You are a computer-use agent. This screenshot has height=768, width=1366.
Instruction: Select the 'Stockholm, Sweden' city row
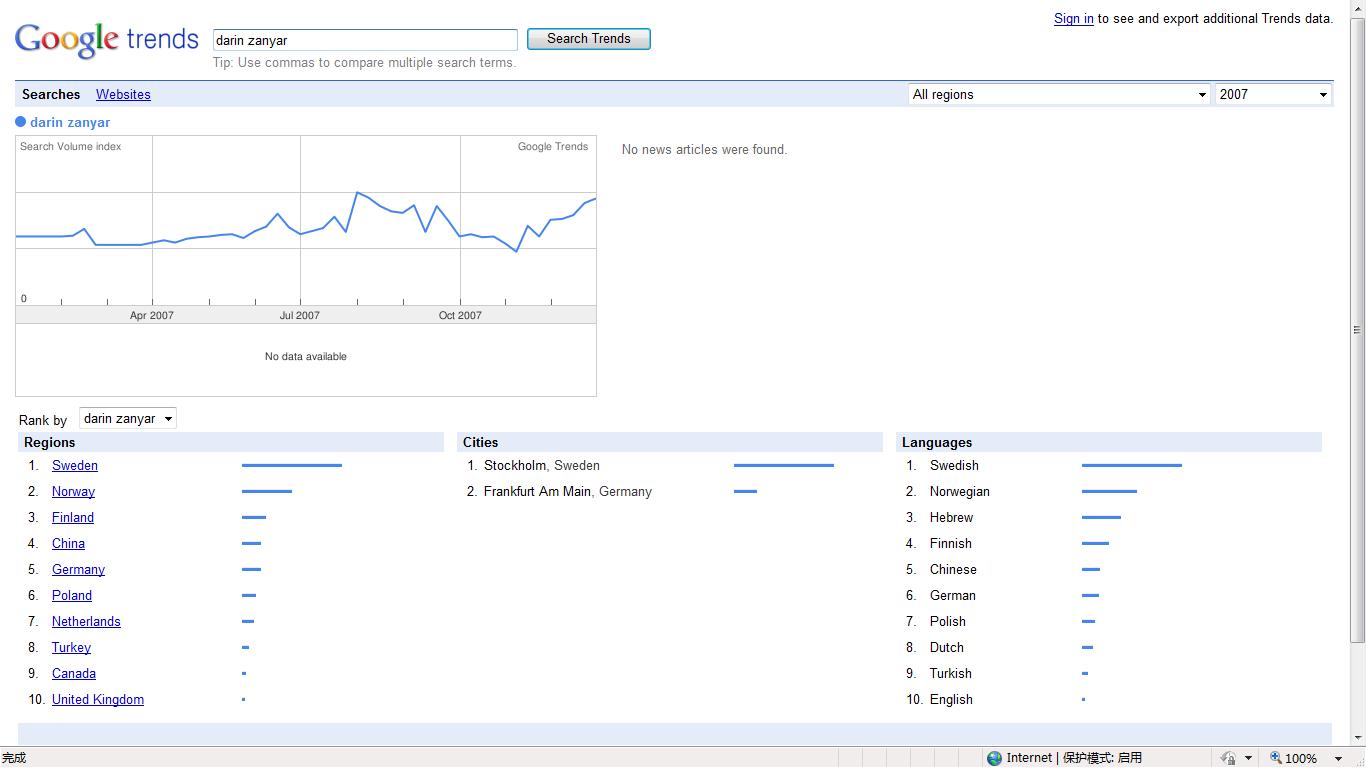point(542,466)
